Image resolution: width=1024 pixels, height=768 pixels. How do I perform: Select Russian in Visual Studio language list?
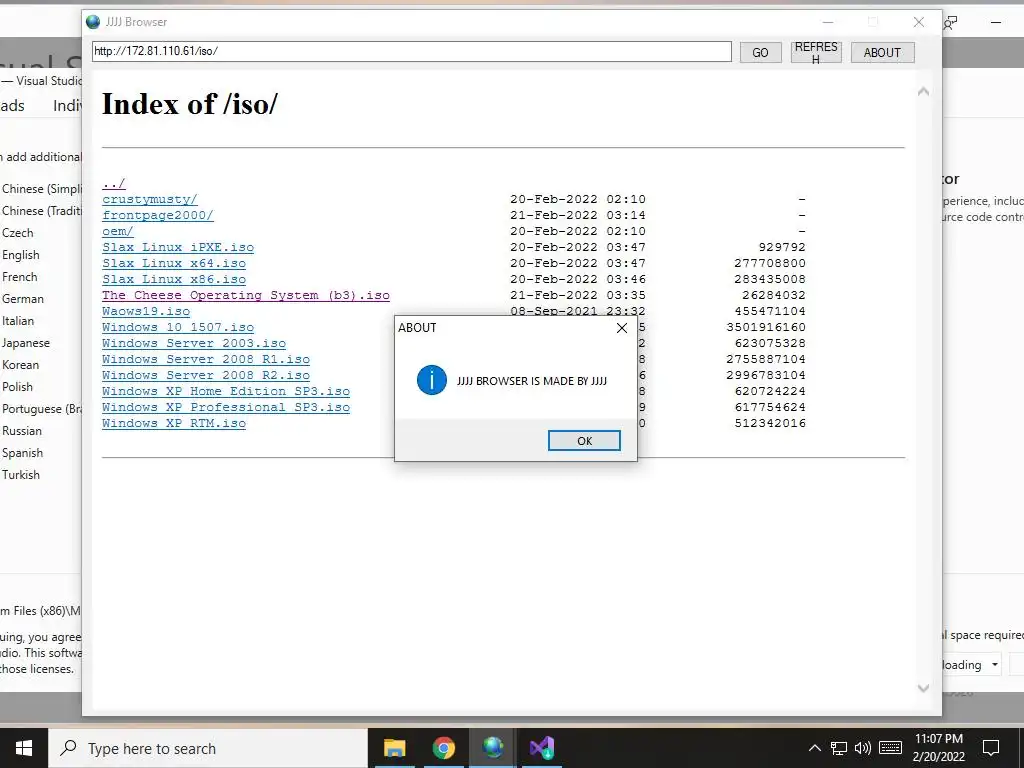pos(22,431)
